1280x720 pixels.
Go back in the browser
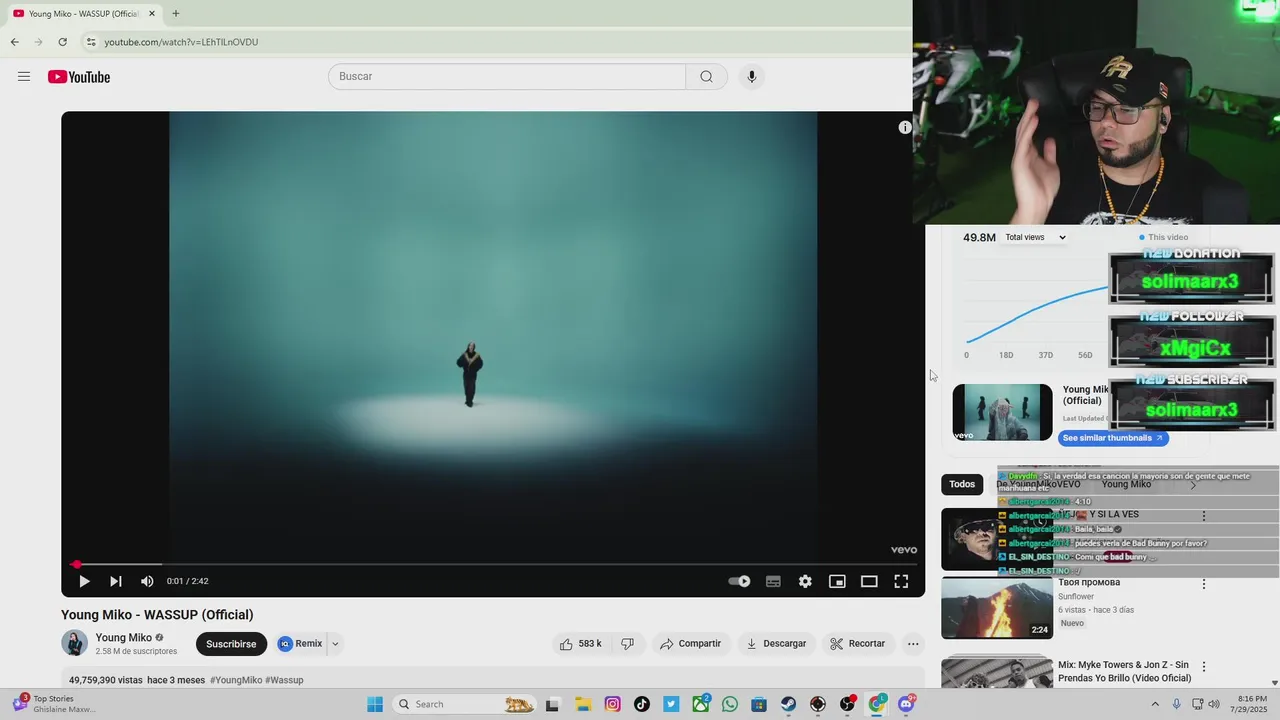click(15, 42)
